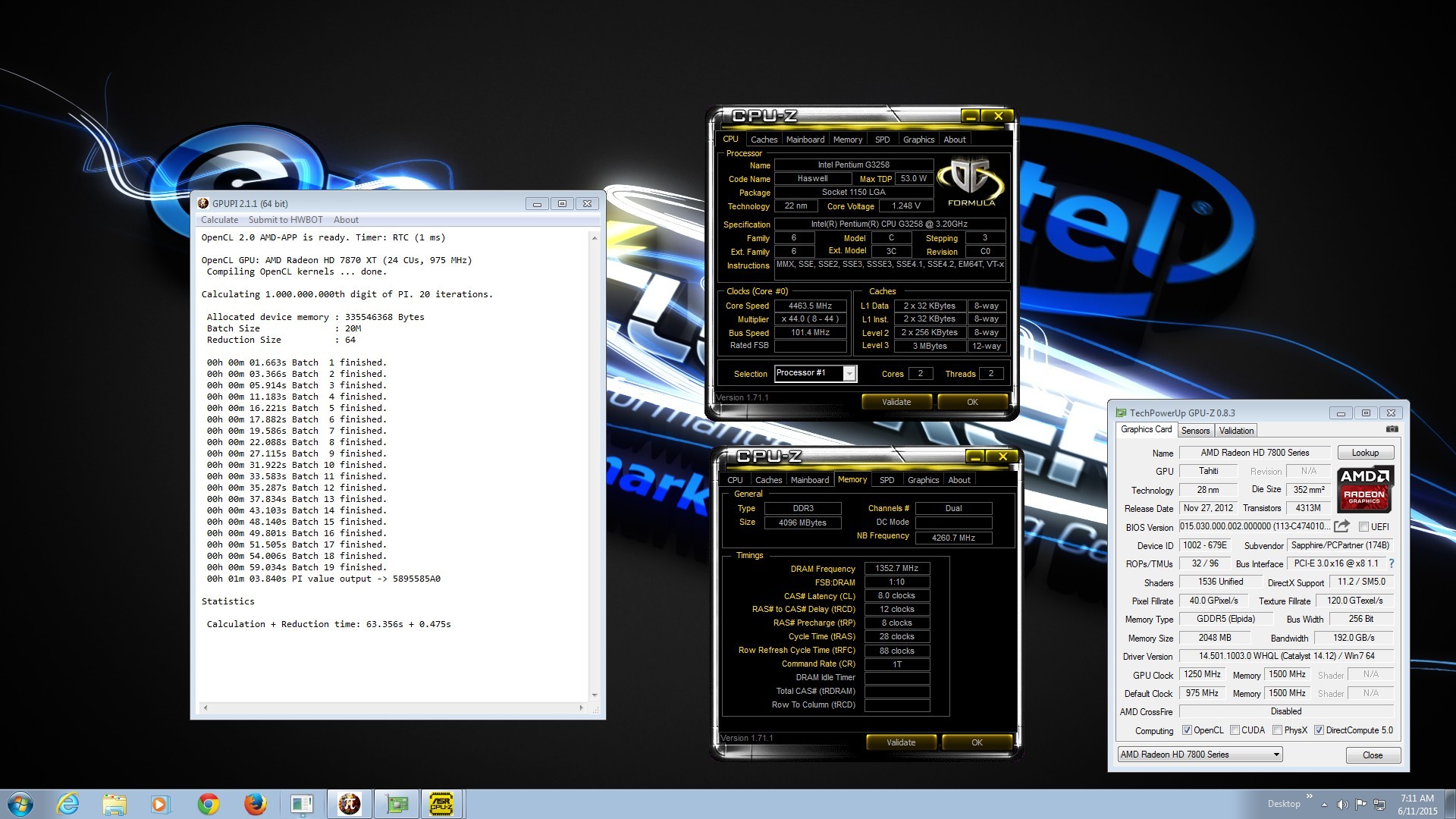Open the Windows Start button

20,804
